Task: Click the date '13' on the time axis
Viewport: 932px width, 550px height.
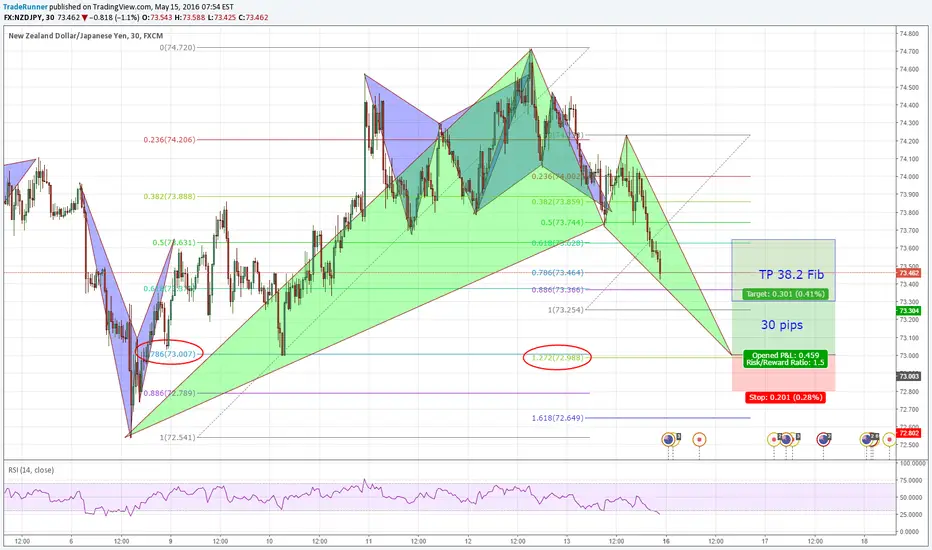Action: click(x=567, y=541)
